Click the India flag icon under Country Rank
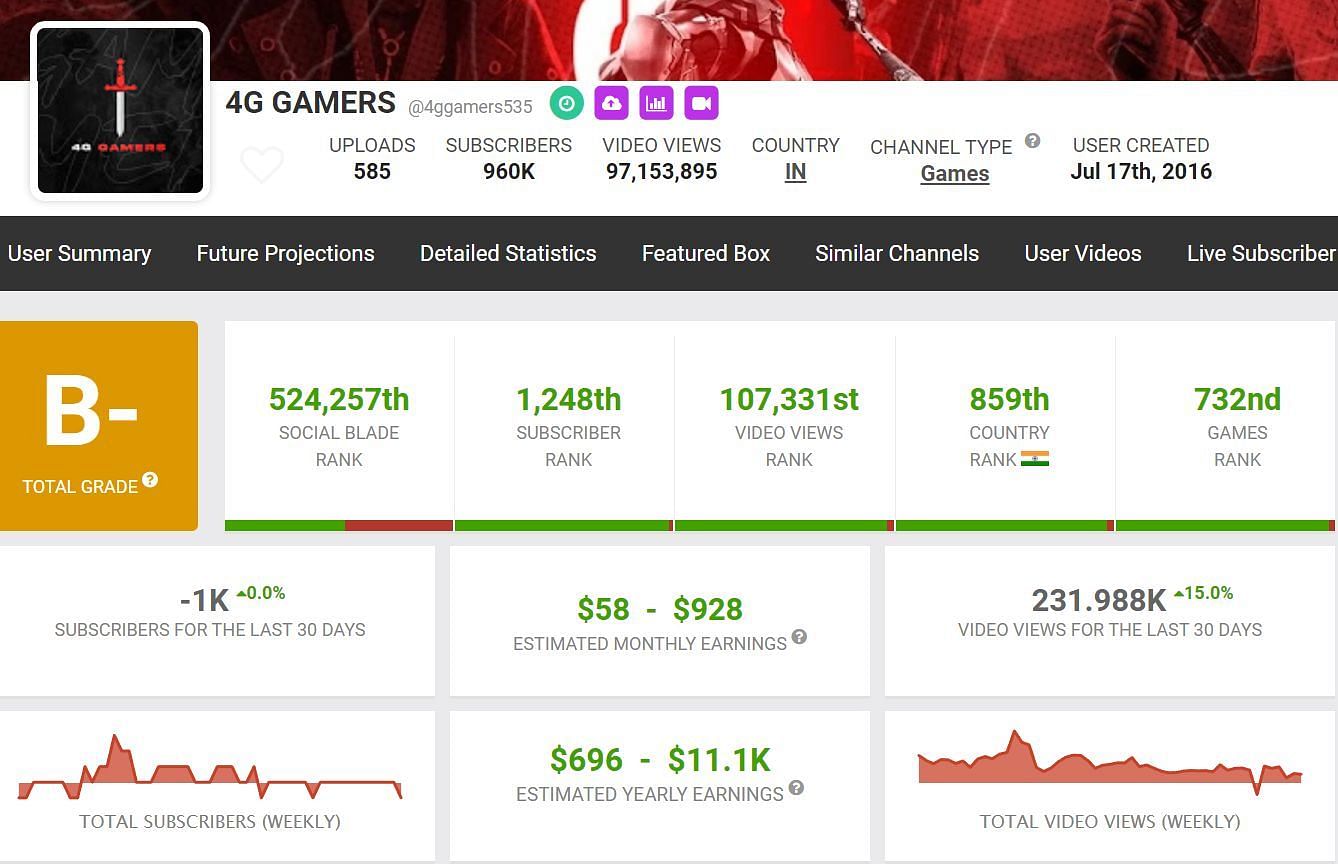Screen dimensions: 1338x864 (x=1035, y=459)
